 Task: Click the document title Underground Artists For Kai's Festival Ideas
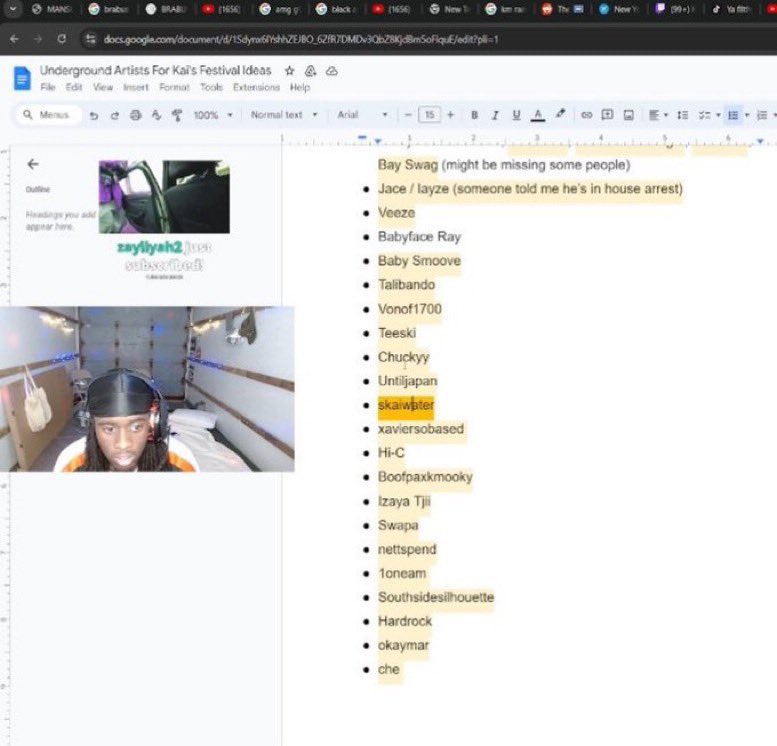coord(156,70)
